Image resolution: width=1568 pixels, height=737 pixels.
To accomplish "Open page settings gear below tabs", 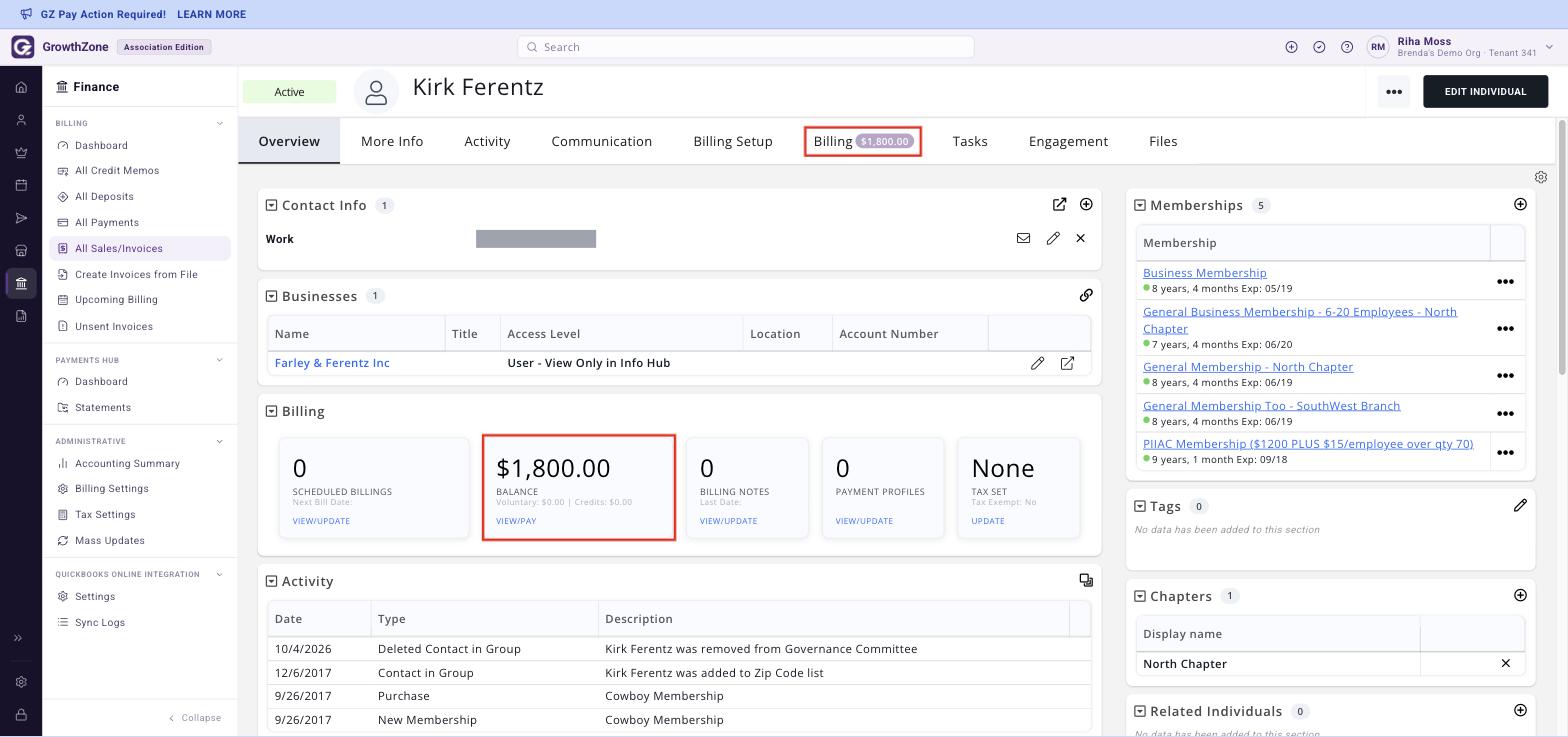I will coord(1541,177).
